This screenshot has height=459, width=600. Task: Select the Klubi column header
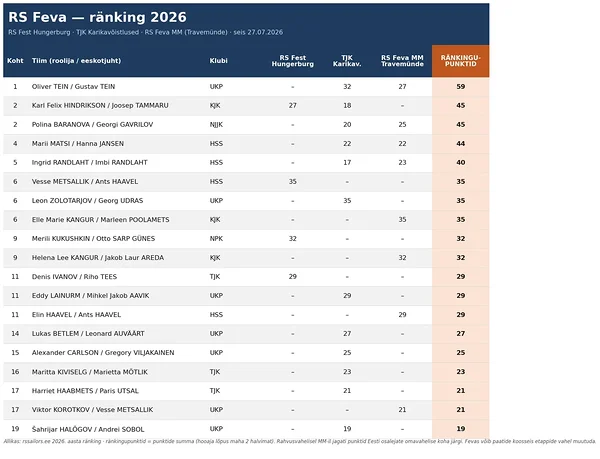click(x=218, y=61)
